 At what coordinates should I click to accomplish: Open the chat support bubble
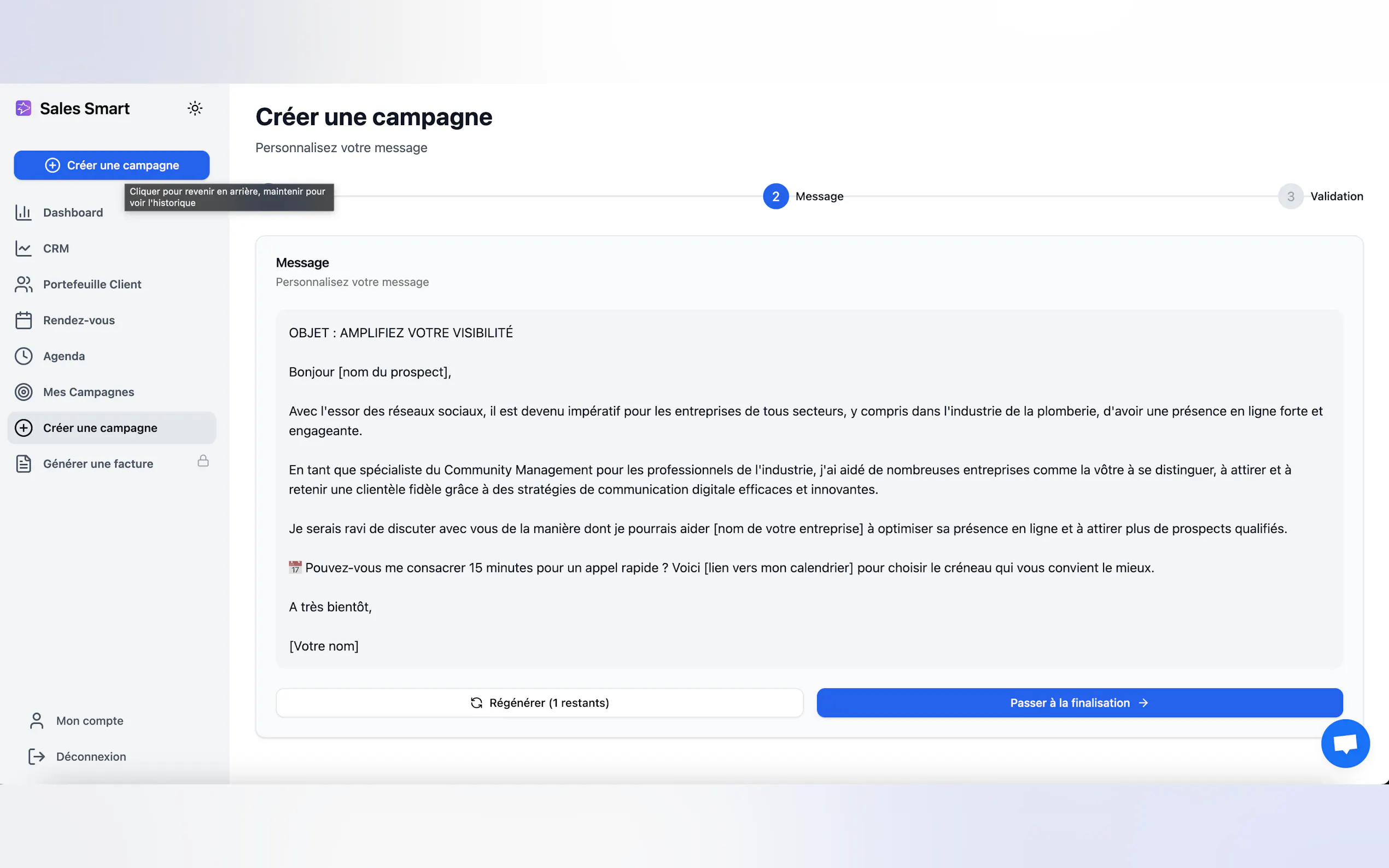tap(1345, 743)
